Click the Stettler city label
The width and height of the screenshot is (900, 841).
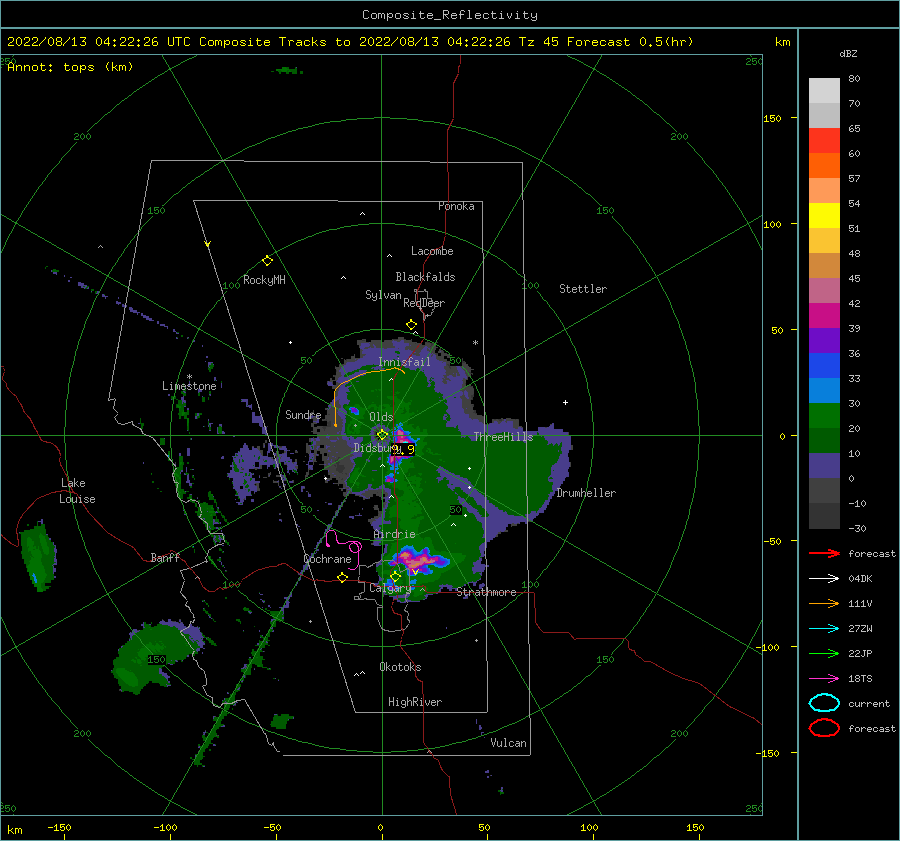[583, 289]
